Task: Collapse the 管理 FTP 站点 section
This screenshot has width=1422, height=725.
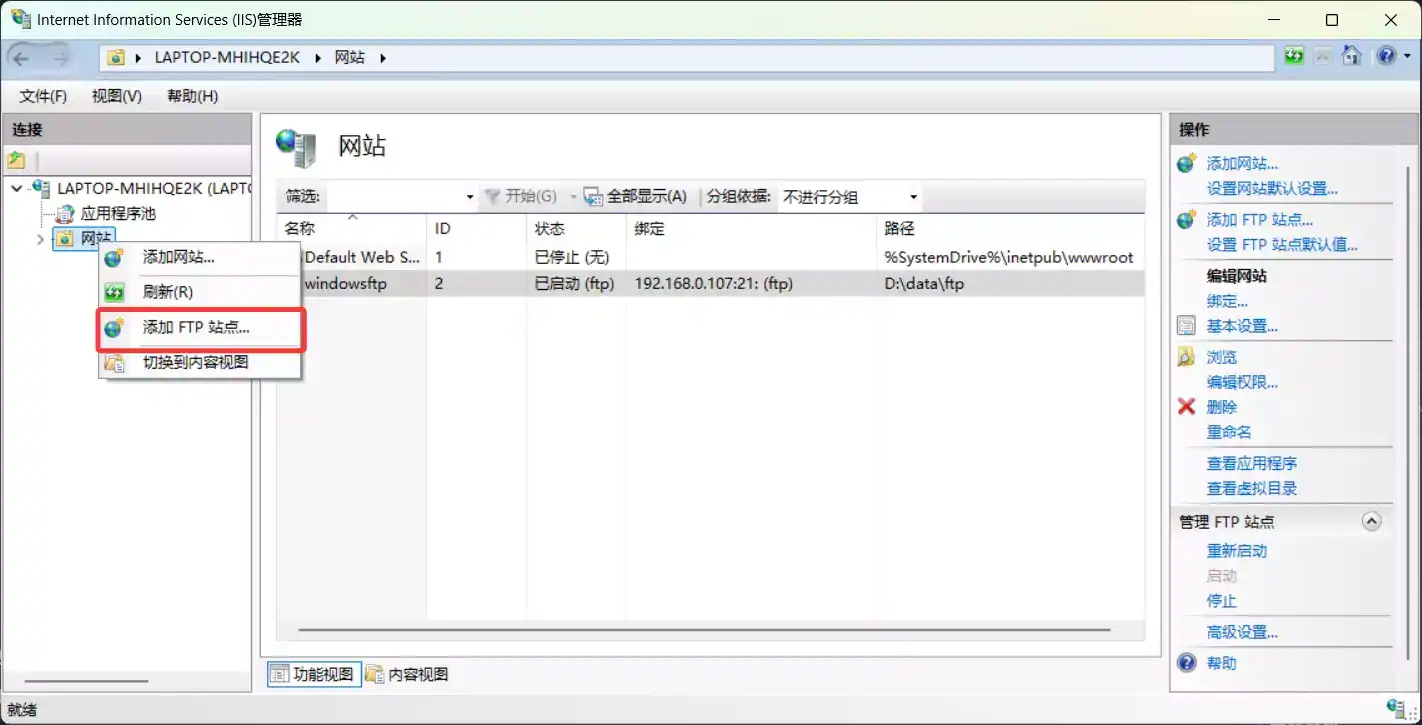Action: click(x=1372, y=521)
